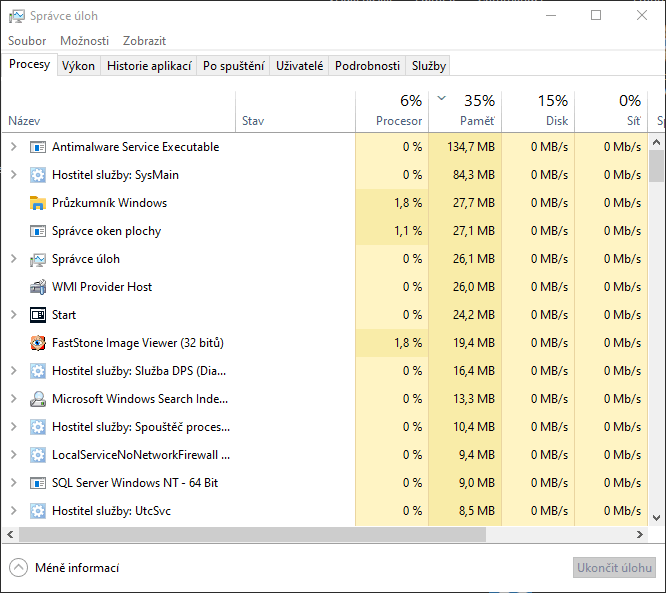Viewport: 666px width, 593px height.
Task: Click the horizontal scrollbar right arrow
Action: coord(642,534)
